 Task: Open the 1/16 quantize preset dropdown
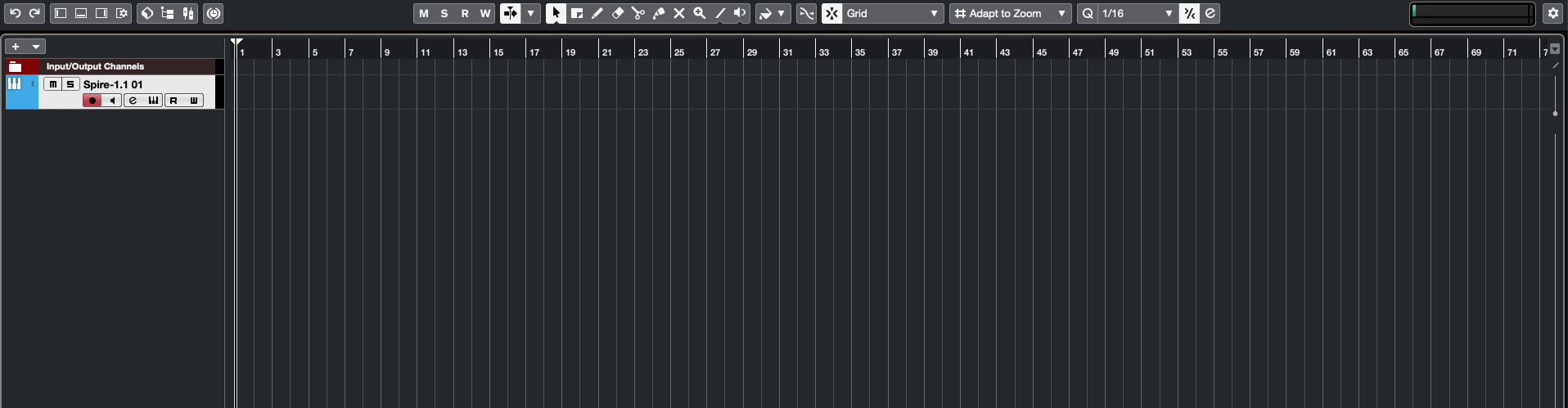(x=1138, y=13)
